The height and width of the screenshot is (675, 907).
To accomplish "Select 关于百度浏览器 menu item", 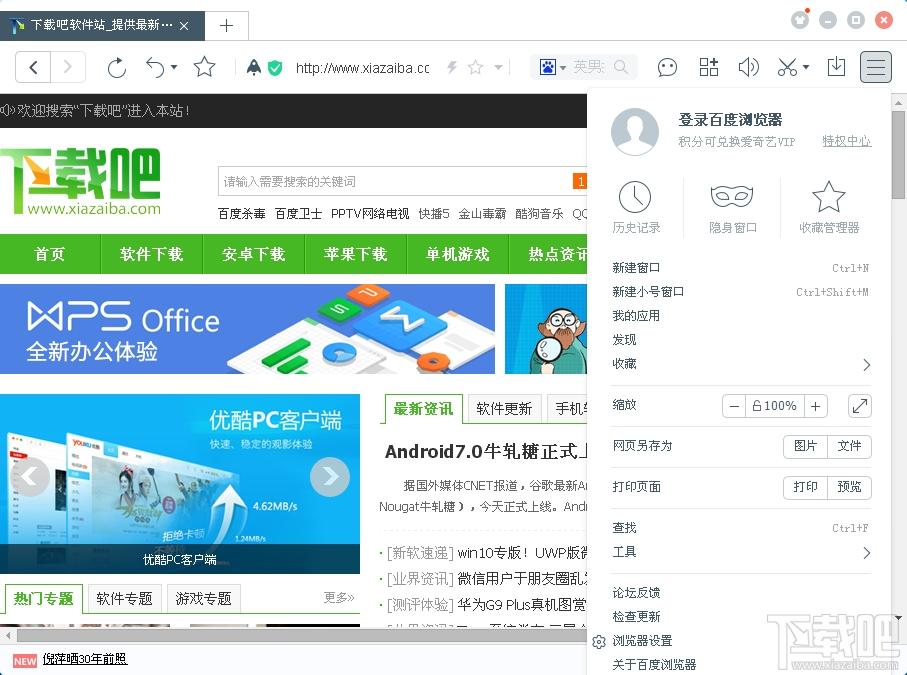I will pos(740,665).
